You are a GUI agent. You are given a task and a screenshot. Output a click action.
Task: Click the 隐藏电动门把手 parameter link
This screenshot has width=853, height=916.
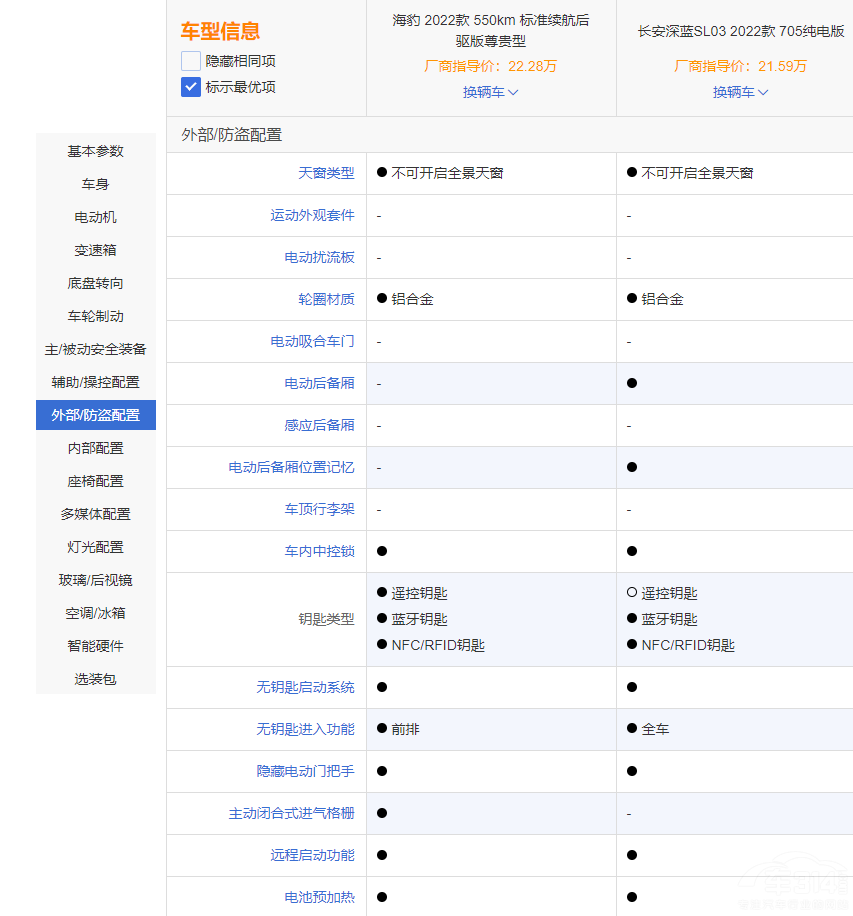click(x=305, y=771)
